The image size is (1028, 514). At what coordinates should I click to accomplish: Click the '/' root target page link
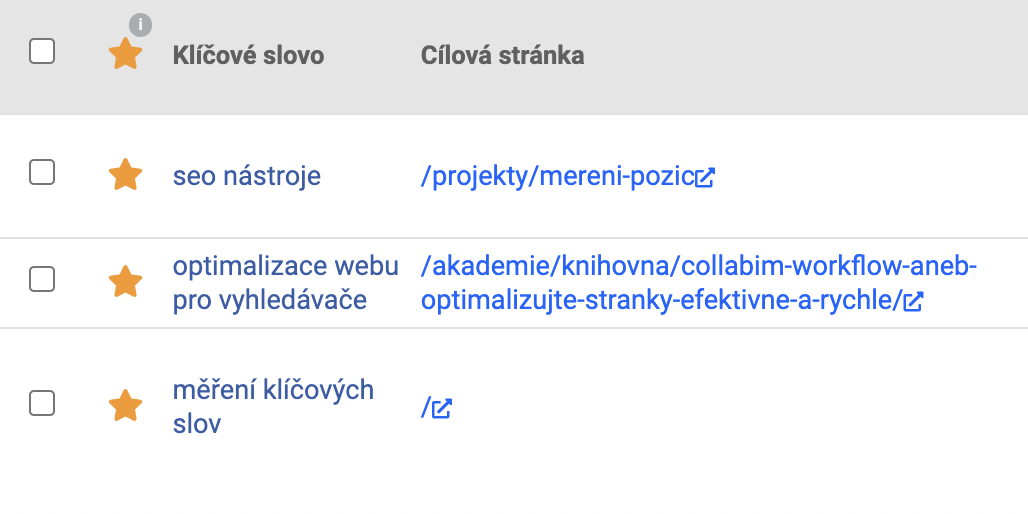point(425,408)
